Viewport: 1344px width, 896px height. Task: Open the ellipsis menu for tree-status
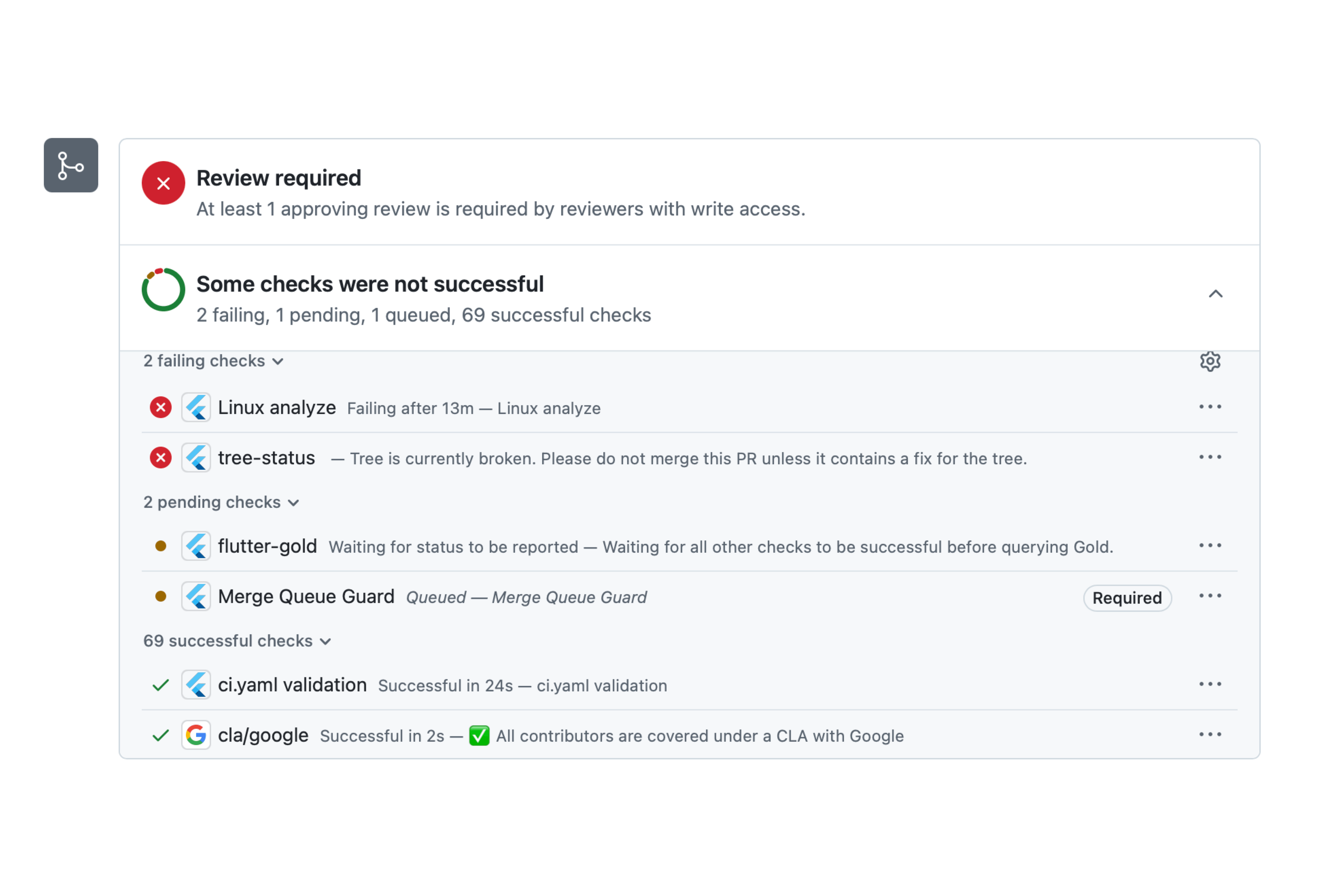coord(1211,456)
